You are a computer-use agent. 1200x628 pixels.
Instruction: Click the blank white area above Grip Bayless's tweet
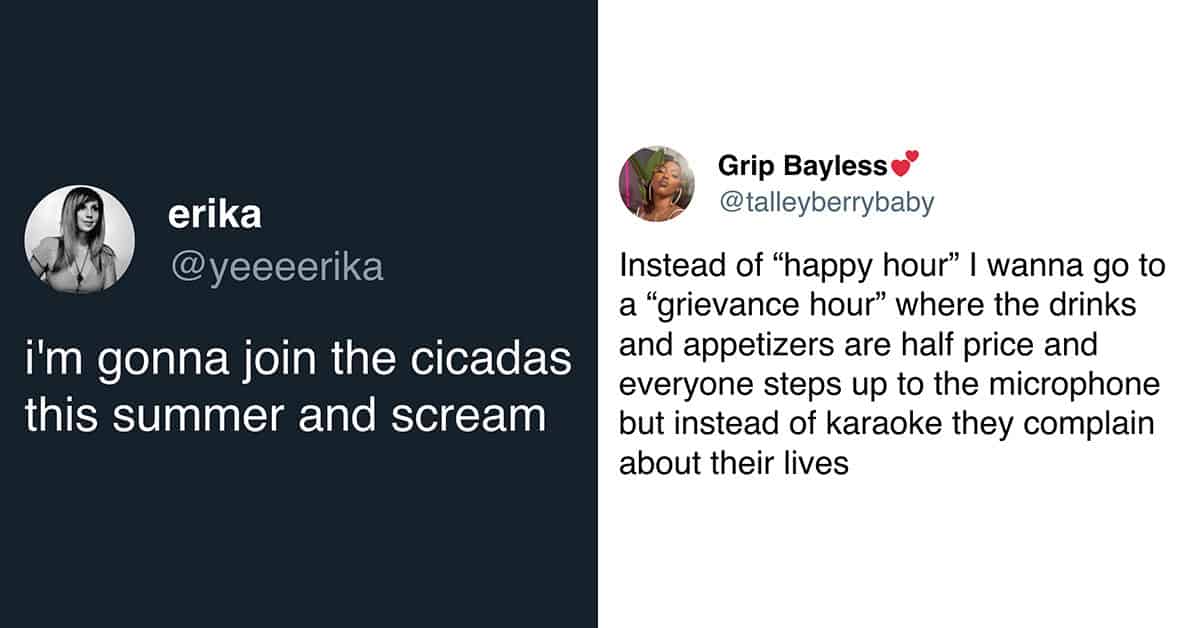pyautogui.click(x=900, y=70)
